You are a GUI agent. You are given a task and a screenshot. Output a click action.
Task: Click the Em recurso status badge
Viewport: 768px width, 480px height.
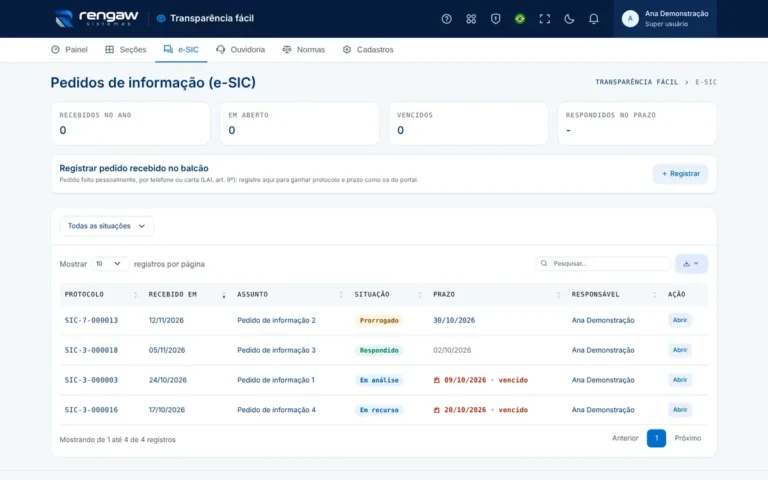[x=379, y=410]
